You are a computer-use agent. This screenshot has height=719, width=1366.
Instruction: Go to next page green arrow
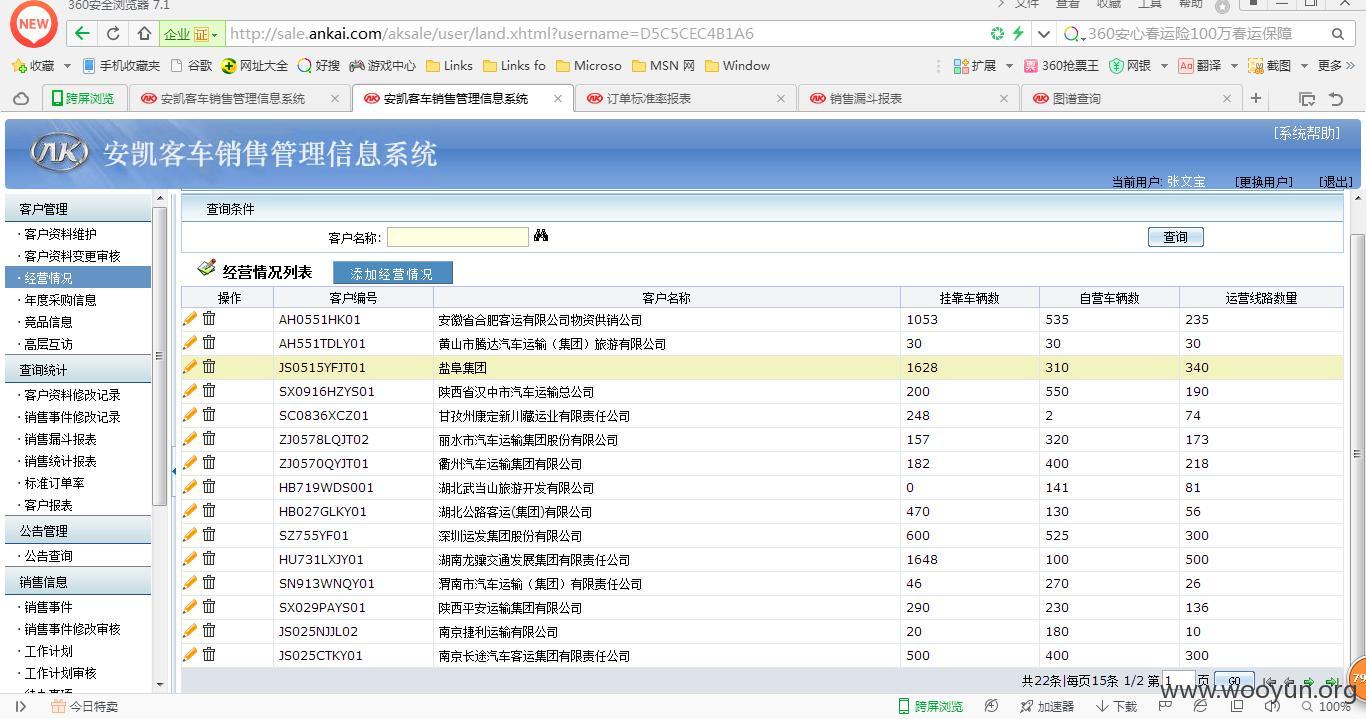click(x=1308, y=682)
